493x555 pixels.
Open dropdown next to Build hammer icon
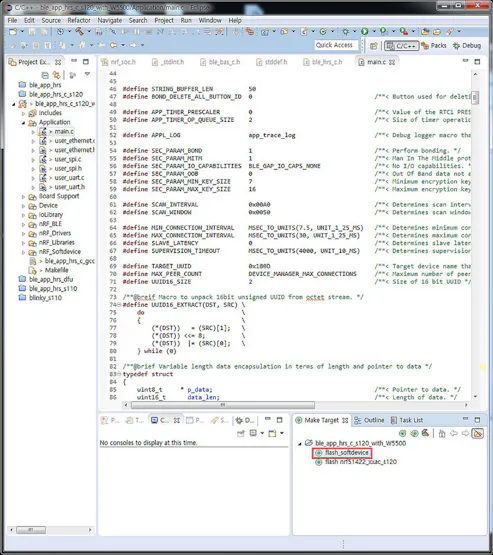pos(89,32)
